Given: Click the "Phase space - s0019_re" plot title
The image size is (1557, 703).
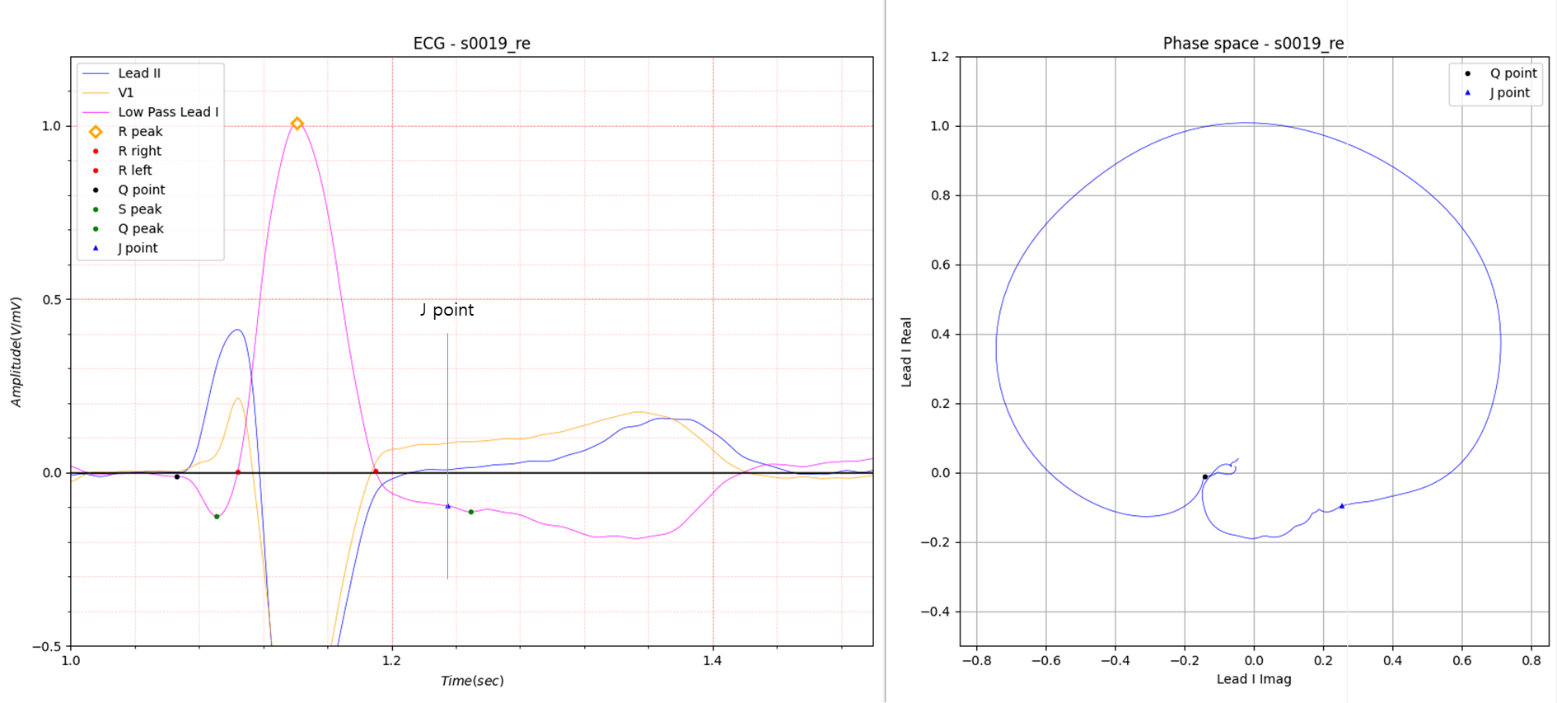Looking at the screenshot, I should coord(1253,43).
